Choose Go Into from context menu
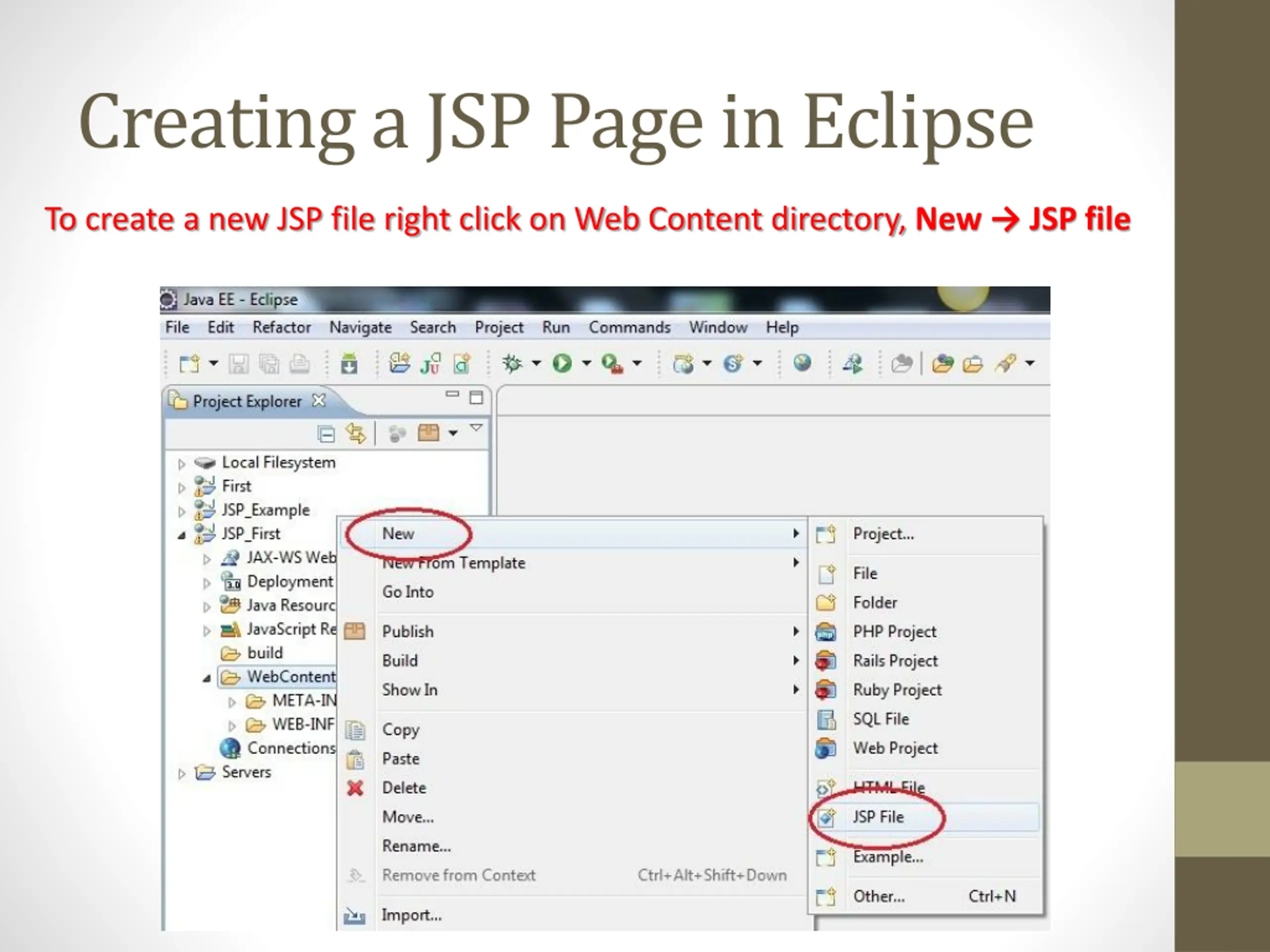Image resolution: width=1270 pixels, height=952 pixels. [x=574, y=592]
